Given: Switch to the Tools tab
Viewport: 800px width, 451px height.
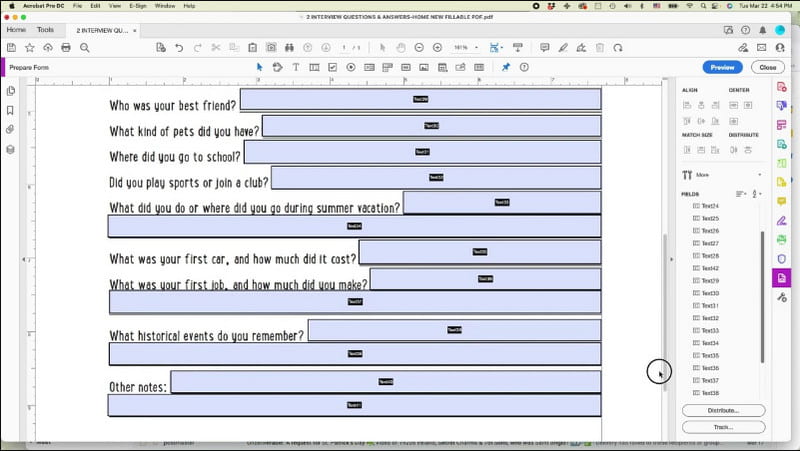Looking at the screenshot, I should click(x=46, y=29).
